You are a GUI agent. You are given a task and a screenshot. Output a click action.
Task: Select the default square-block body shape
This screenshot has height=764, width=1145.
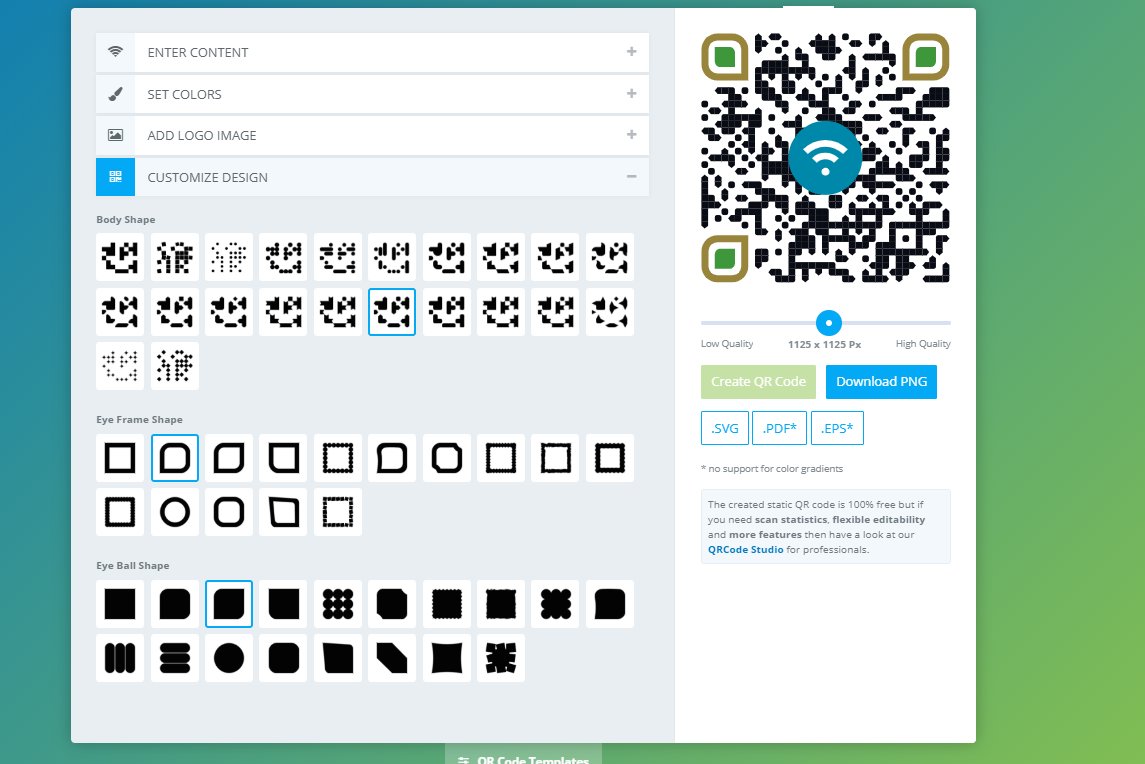[120, 258]
